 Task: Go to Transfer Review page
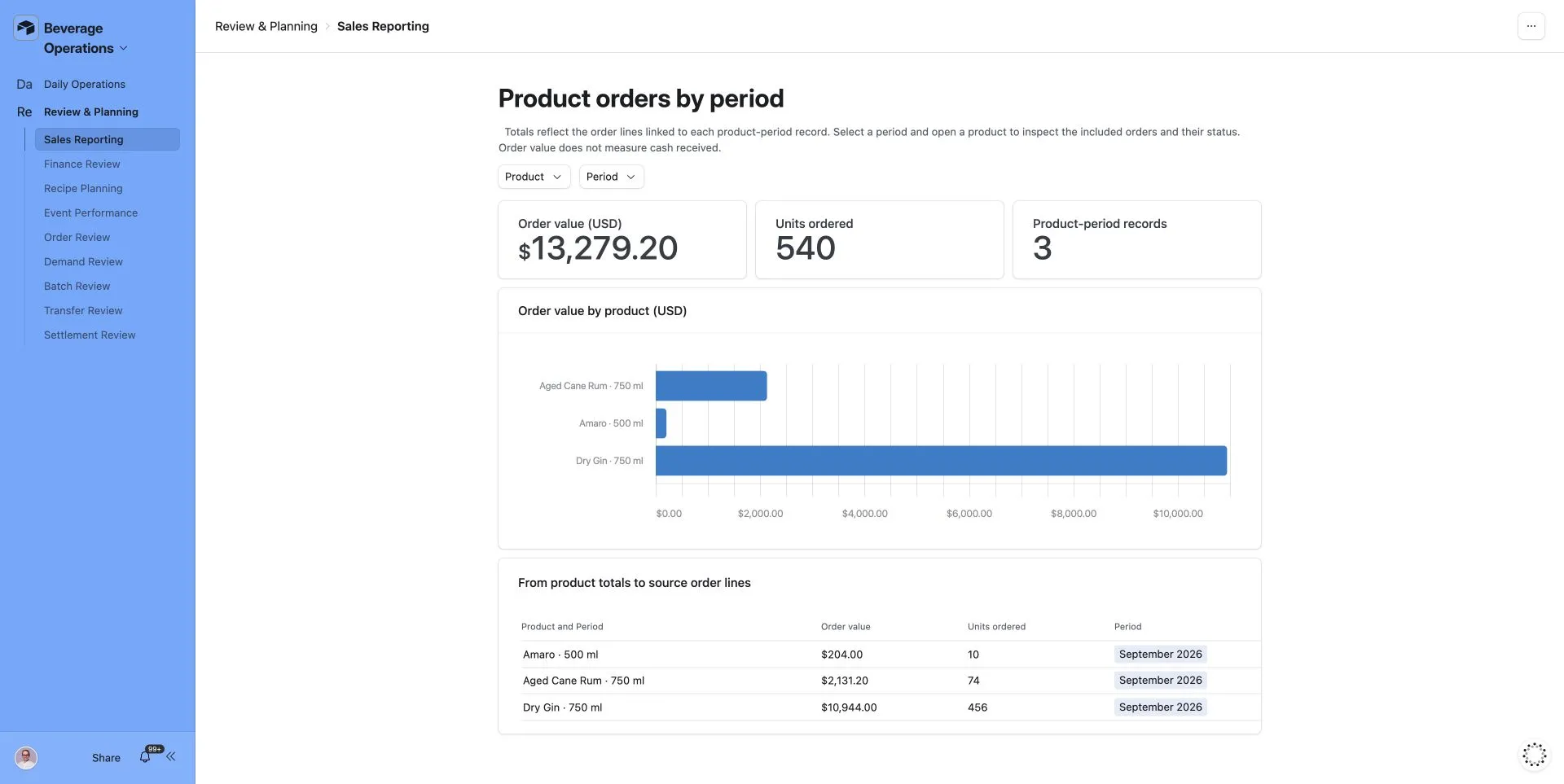click(83, 310)
